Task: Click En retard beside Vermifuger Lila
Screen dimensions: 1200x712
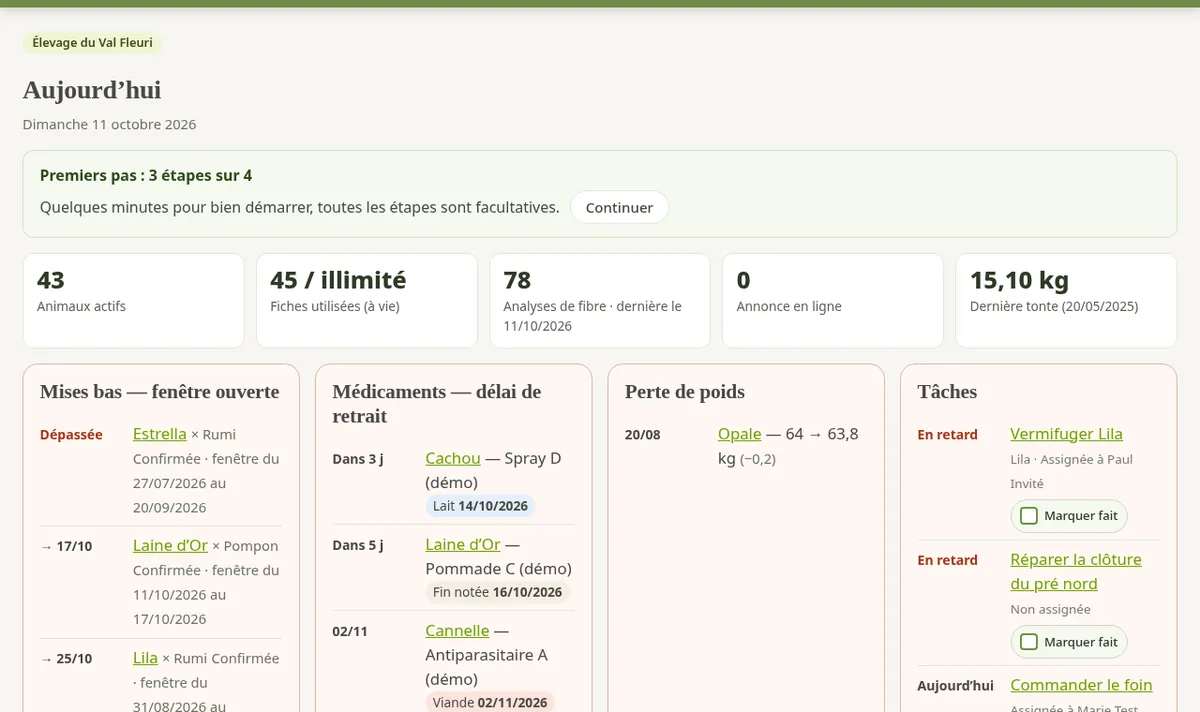Action: [x=948, y=435]
